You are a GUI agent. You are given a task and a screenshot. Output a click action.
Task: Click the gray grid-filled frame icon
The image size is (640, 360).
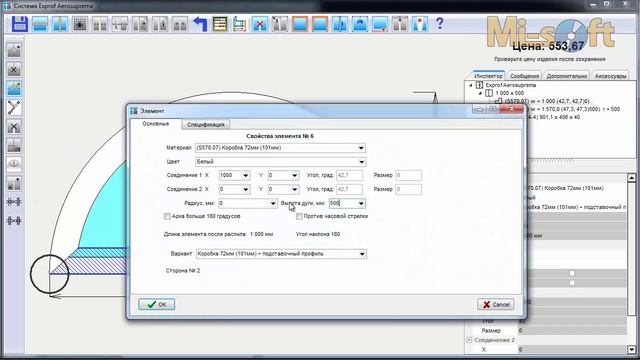pyautogui.click(x=80, y=24)
